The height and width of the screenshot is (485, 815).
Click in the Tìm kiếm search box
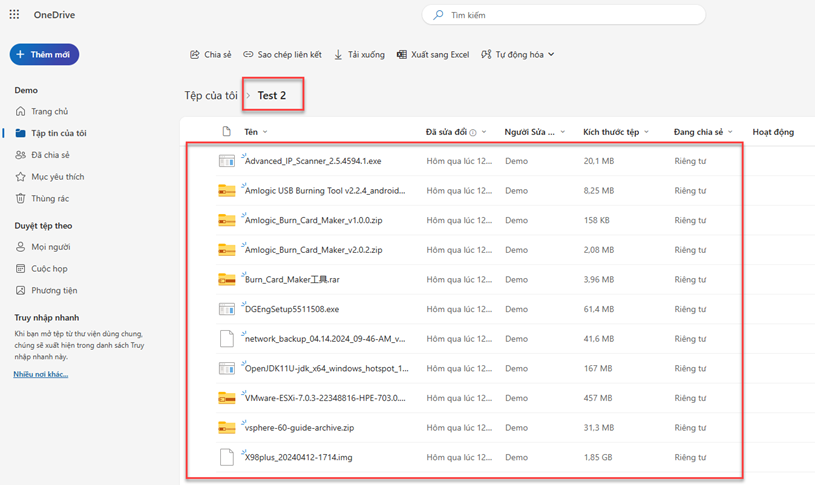tap(565, 15)
